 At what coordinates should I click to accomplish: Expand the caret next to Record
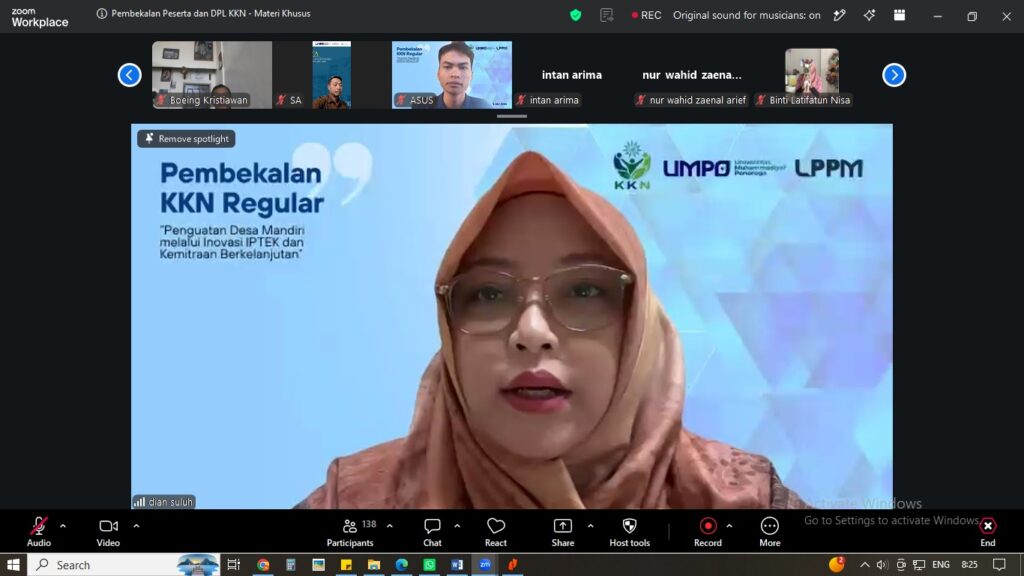(x=729, y=526)
